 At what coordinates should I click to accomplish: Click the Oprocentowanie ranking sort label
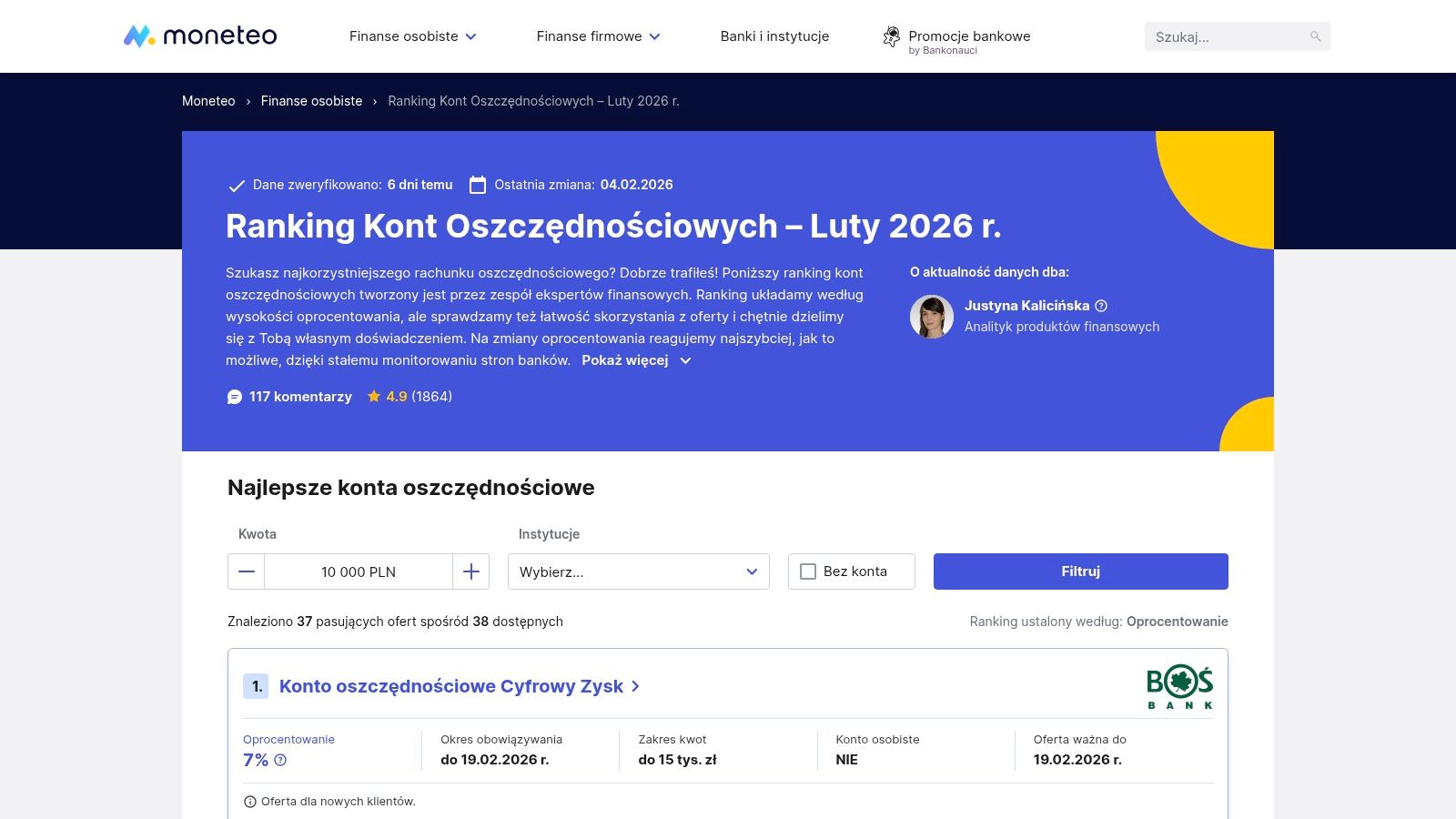(1177, 622)
